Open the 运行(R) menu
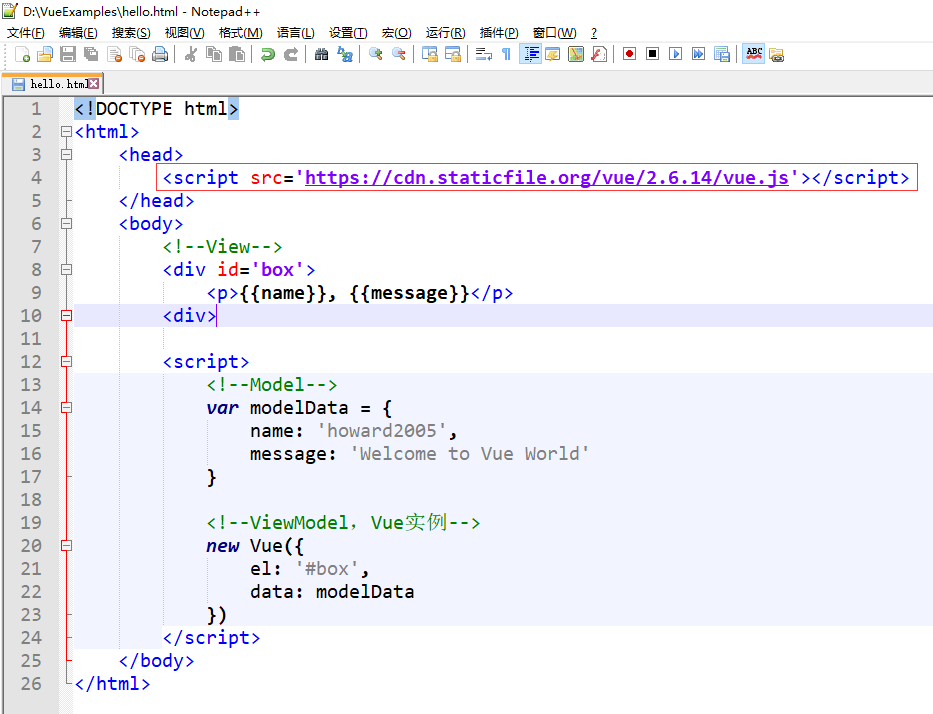The image size is (933, 714). coord(445,33)
